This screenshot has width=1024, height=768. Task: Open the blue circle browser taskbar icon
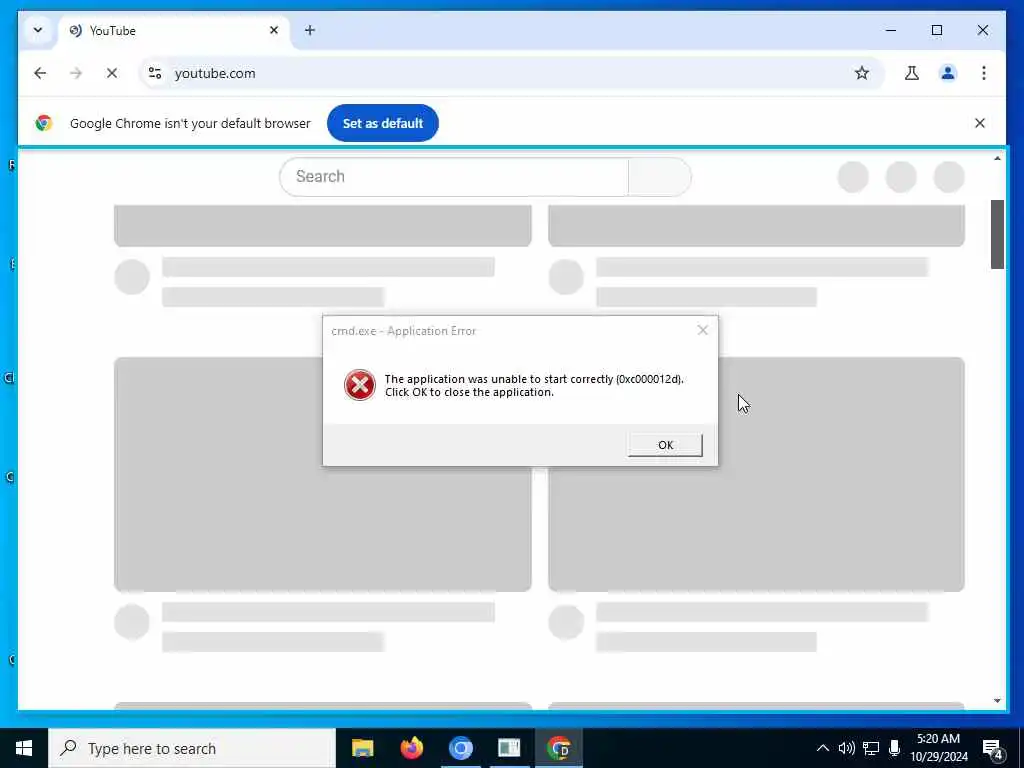[x=460, y=748]
